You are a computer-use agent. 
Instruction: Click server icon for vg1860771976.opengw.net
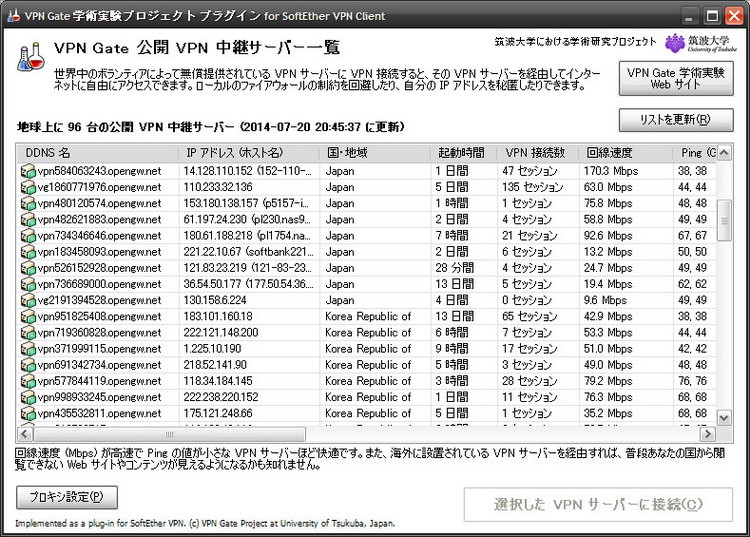pos(28,187)
